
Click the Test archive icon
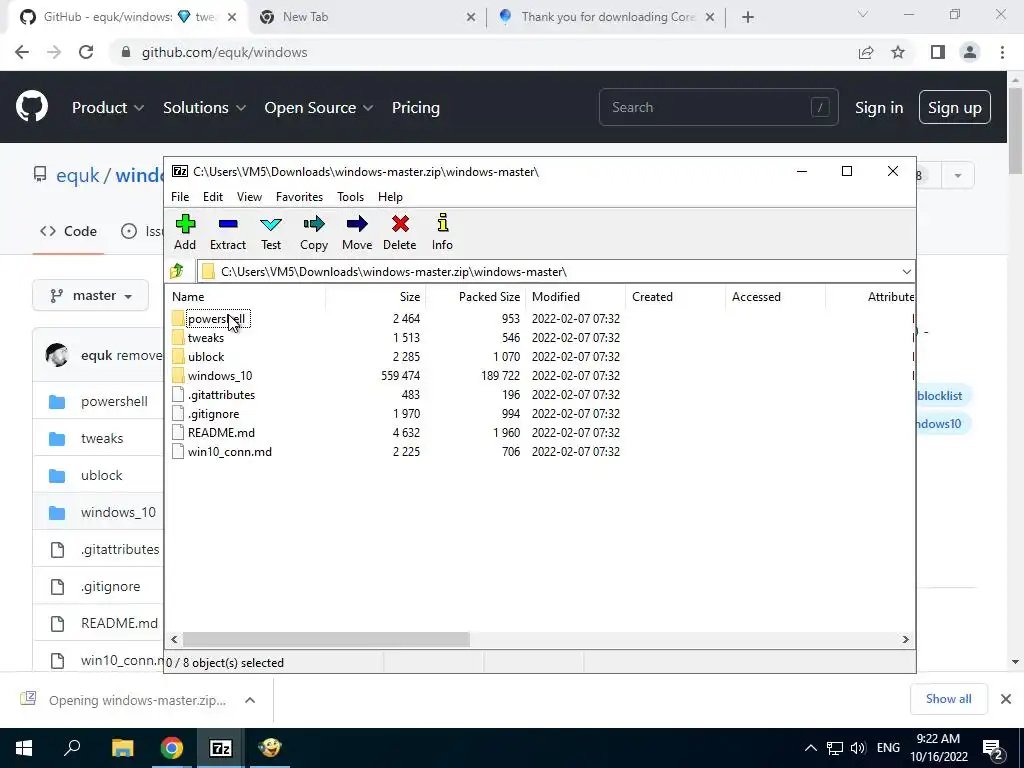point(271,232)
